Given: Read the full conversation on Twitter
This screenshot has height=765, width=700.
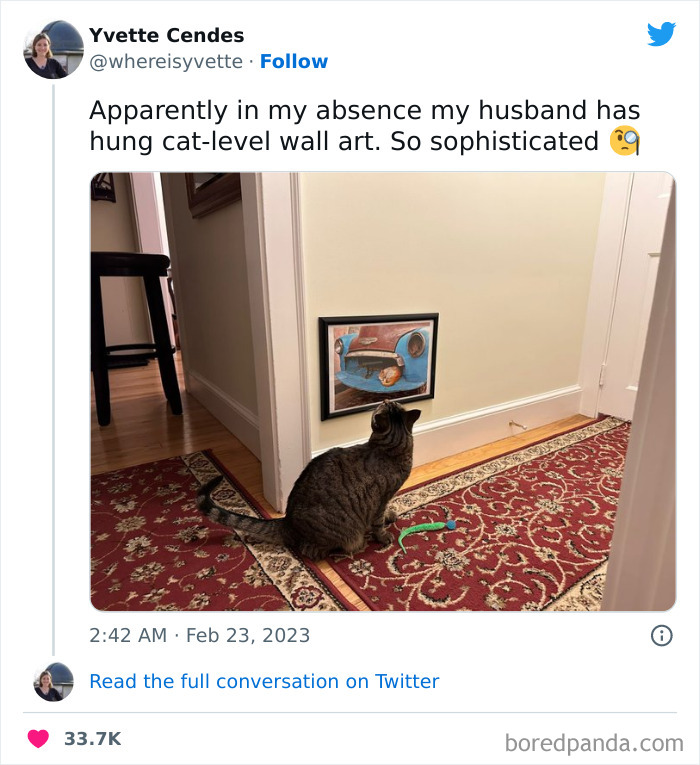Looking at the screenshot, I should coord(264,681).
